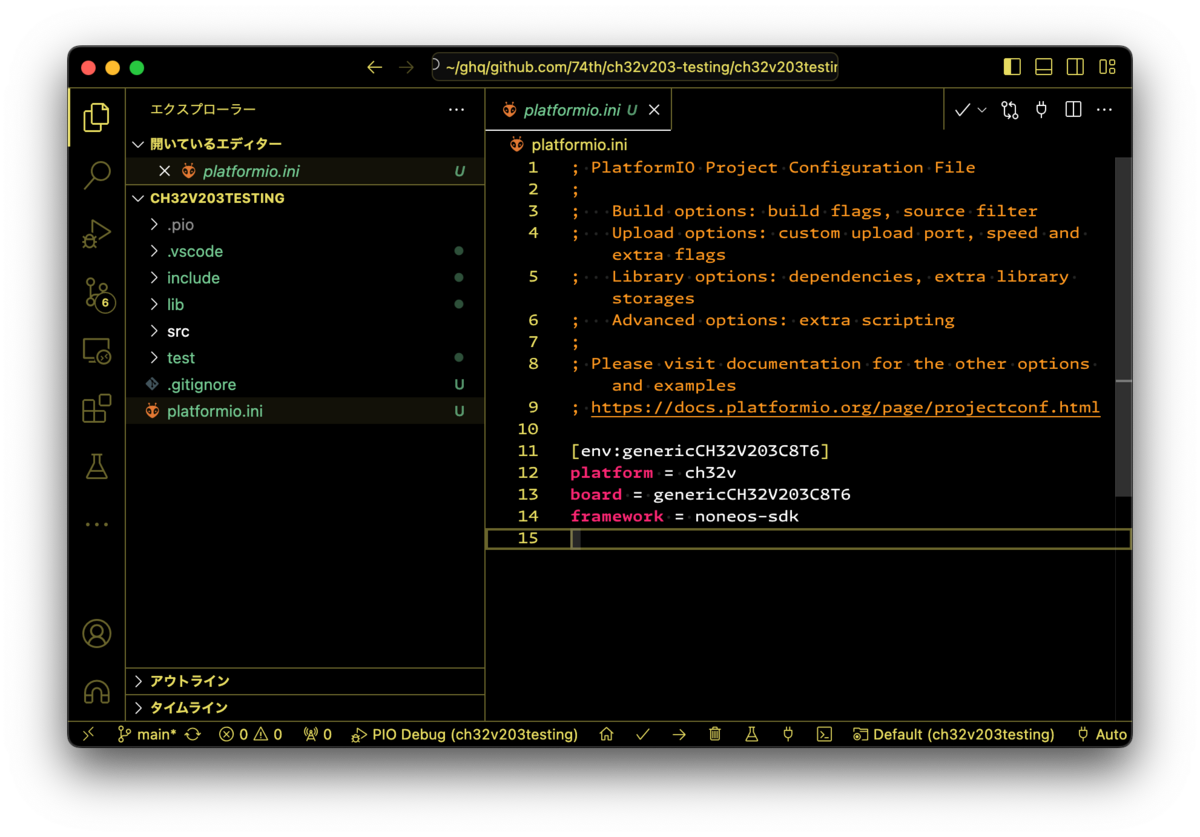This screenshot has width=1200, height=837.
Task: Close platformio.ini in open editors list
Action: [x=165, y=171]
